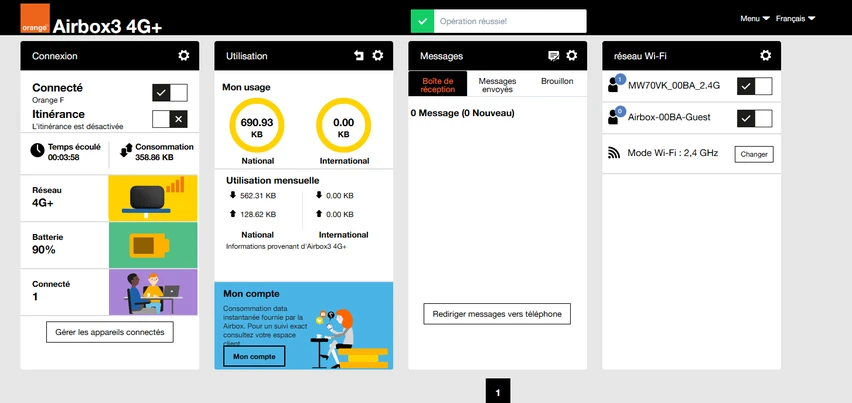
Task: Click the Orange F operator name
Action: pos(48,100)
